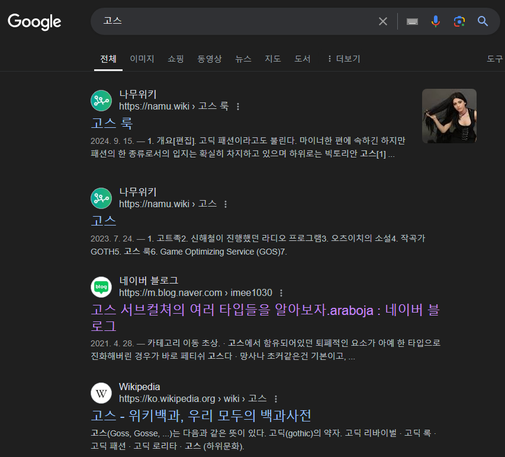This screenshot has width=505, height=457.
Task: Expand the 더보기 menu
Action: coord(344,59)
